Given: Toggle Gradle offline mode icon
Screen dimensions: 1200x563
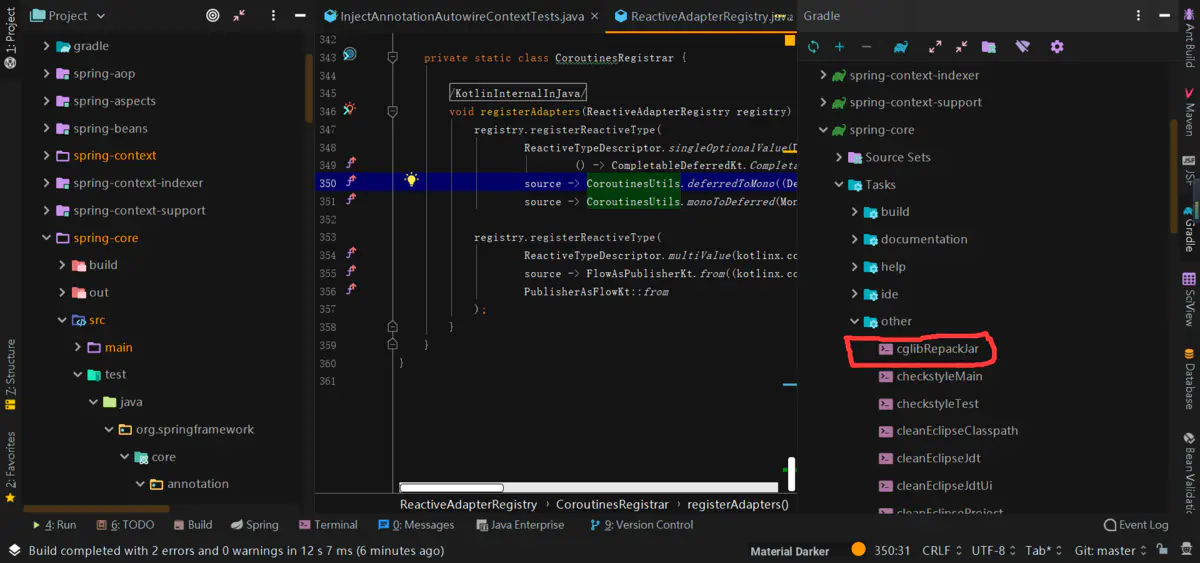Looking at the screenshot, I should (1022, 47).
